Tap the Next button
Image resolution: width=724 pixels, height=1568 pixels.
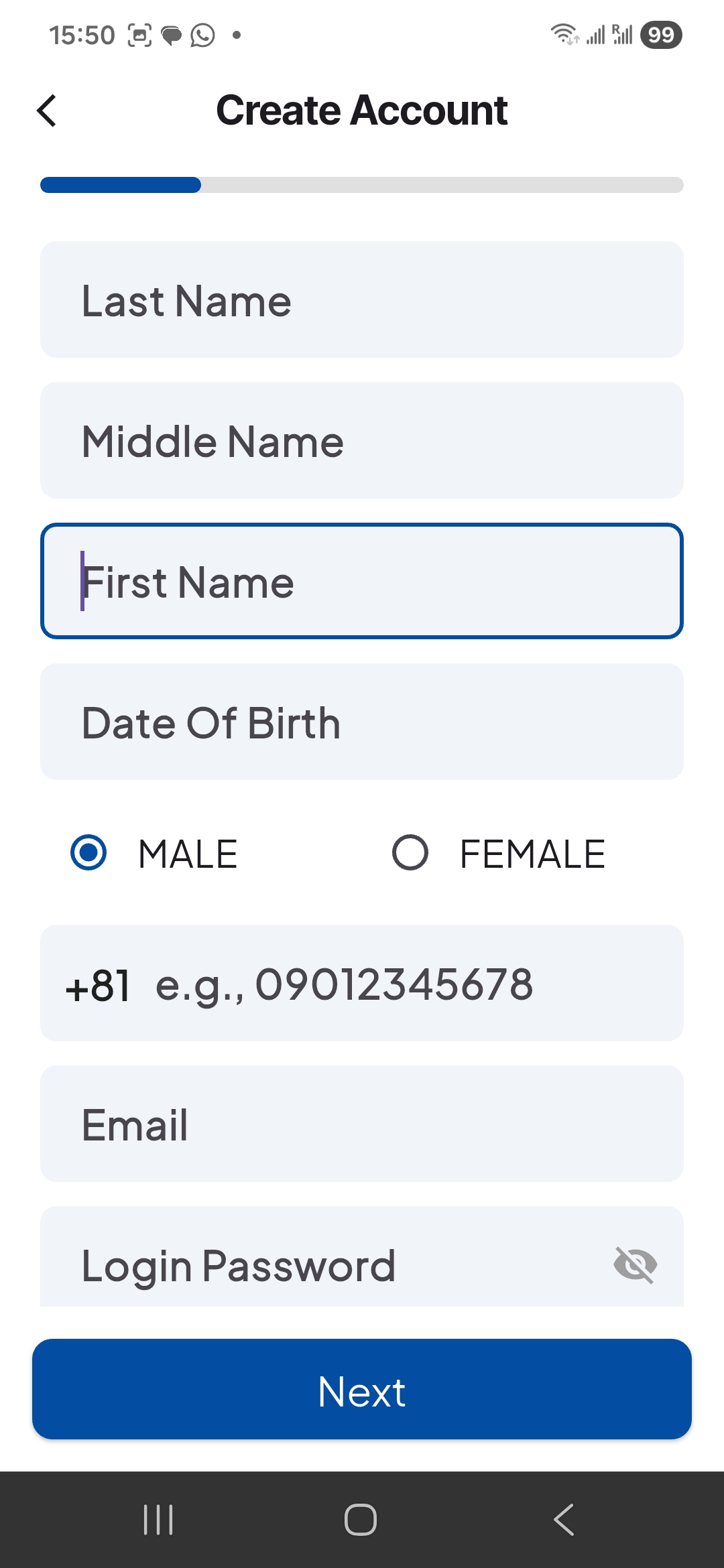[362, 1391]
